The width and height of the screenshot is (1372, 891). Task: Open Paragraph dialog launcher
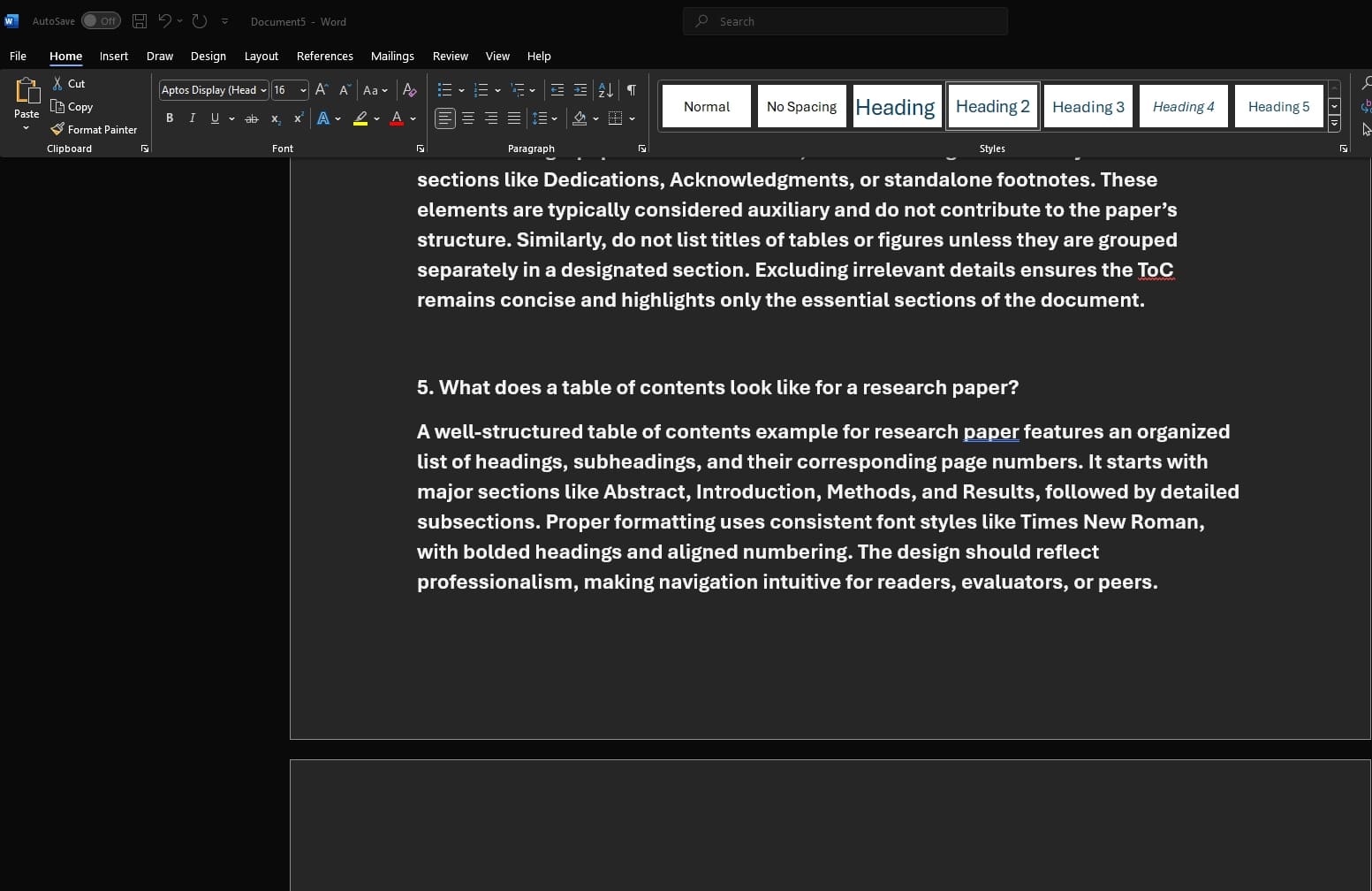pyautogui.click(x=642, y=148)
